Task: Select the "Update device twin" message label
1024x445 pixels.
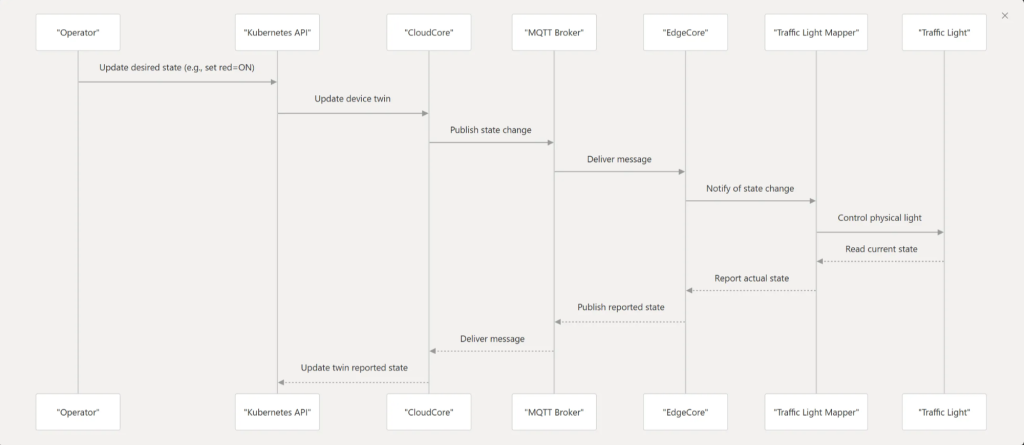Action: point(353,99)
